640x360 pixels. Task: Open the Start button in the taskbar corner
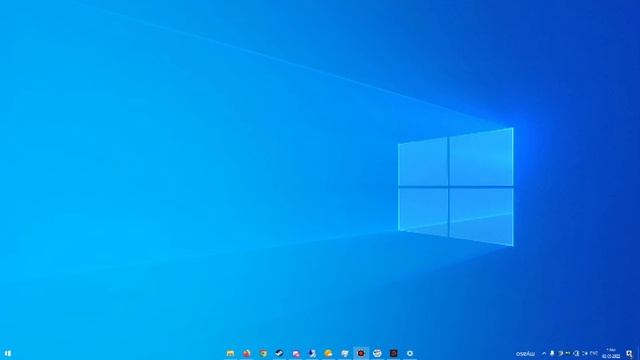[x=8, y=353]
